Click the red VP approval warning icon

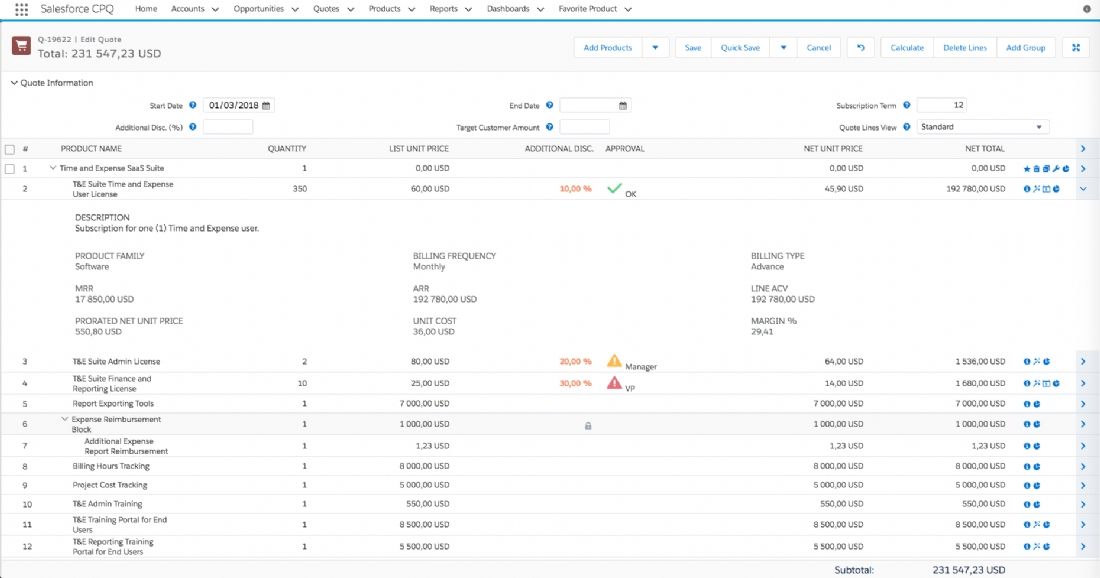pyautogui.click(x=615, y=382)
